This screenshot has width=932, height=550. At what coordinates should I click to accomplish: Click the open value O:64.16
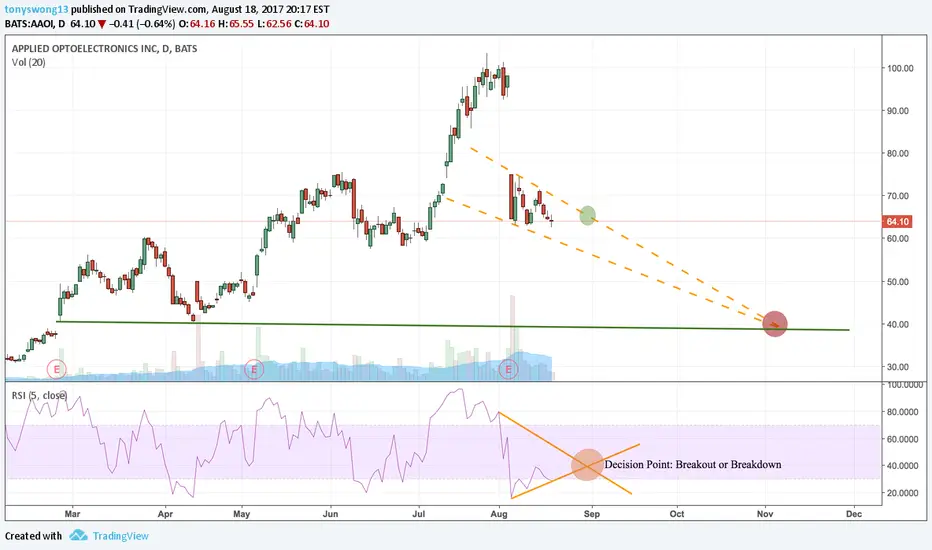tap(197, 24)
